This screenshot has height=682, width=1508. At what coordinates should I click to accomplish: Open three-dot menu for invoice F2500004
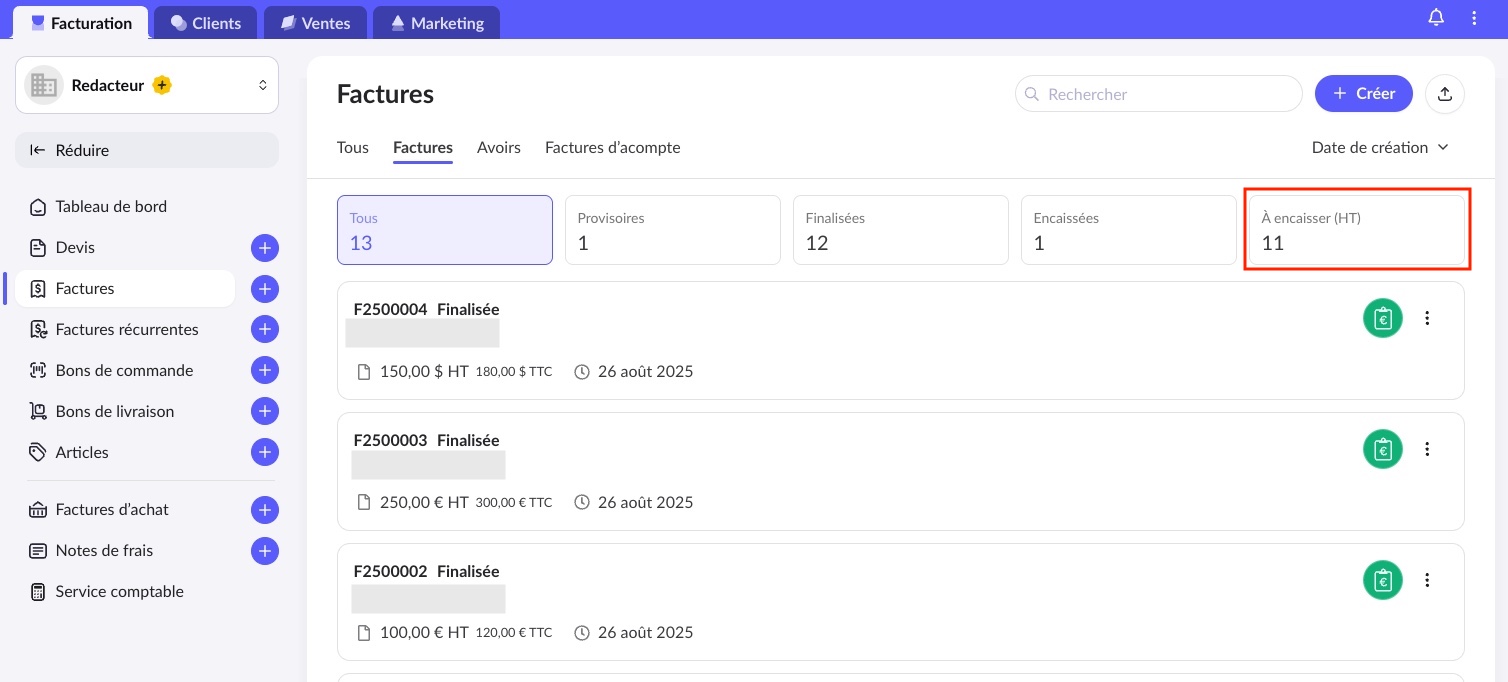[x=1427, y=318]
